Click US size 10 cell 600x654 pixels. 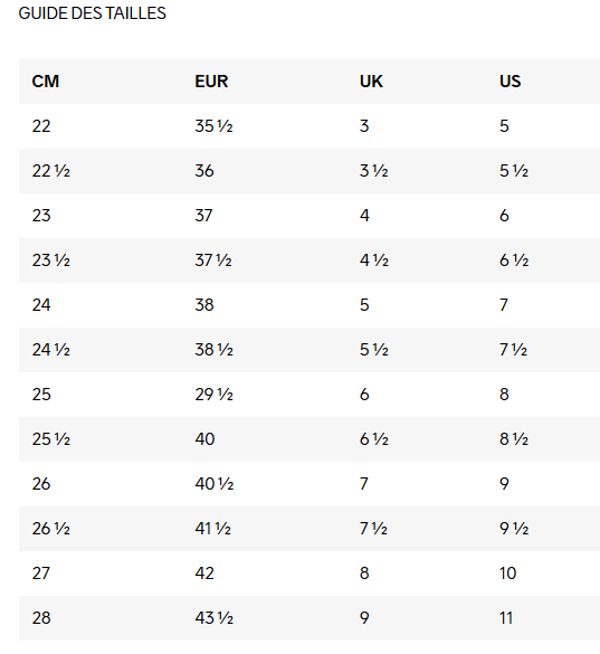pos(508,573)
